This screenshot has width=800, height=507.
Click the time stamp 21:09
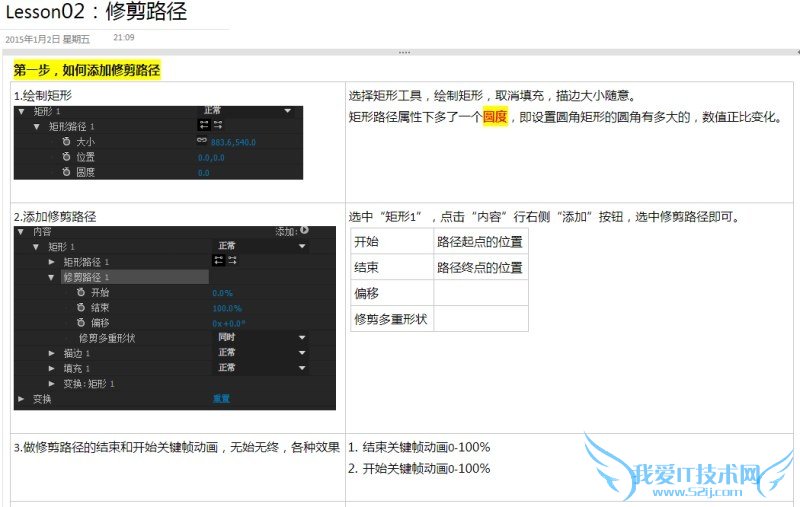(x=124, y=37)
